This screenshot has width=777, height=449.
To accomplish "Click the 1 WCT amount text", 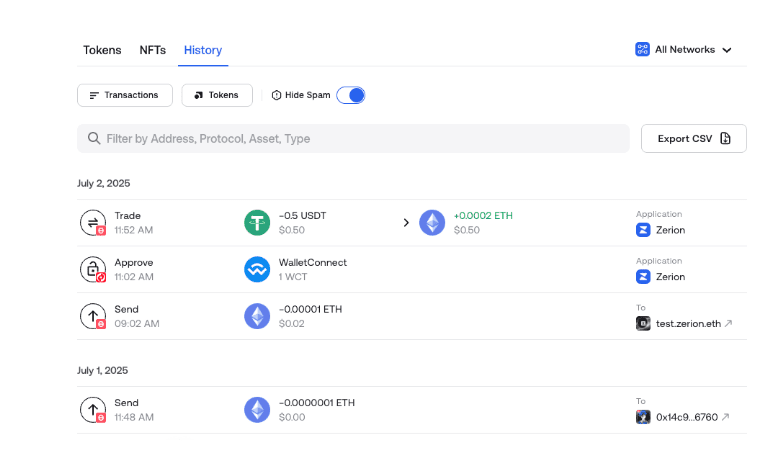I will [x=293, y=277].
